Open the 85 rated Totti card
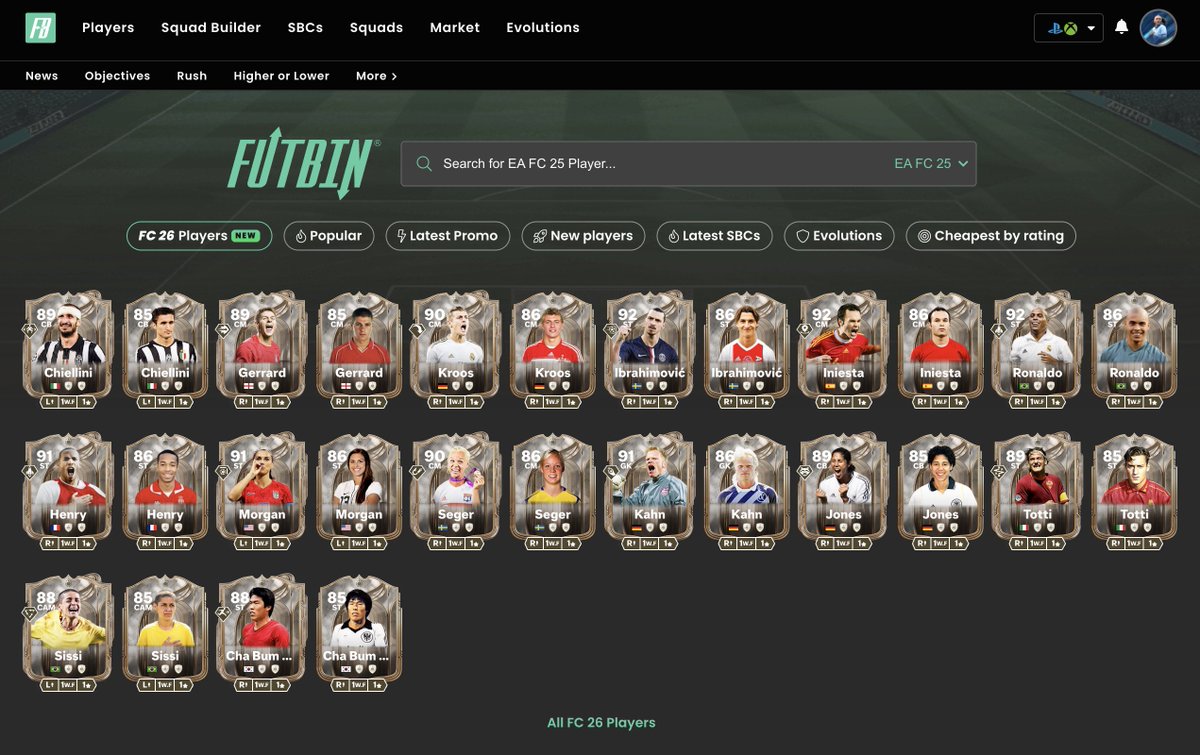 (1135, 492)
